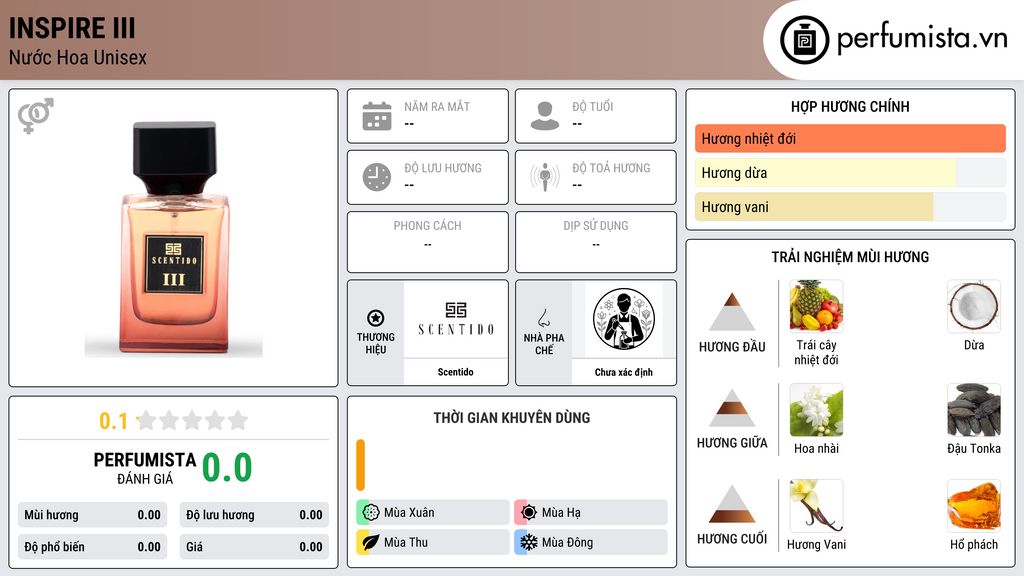
Task: Select the Mùa Xuân season pill
Action: click(433, 513)
